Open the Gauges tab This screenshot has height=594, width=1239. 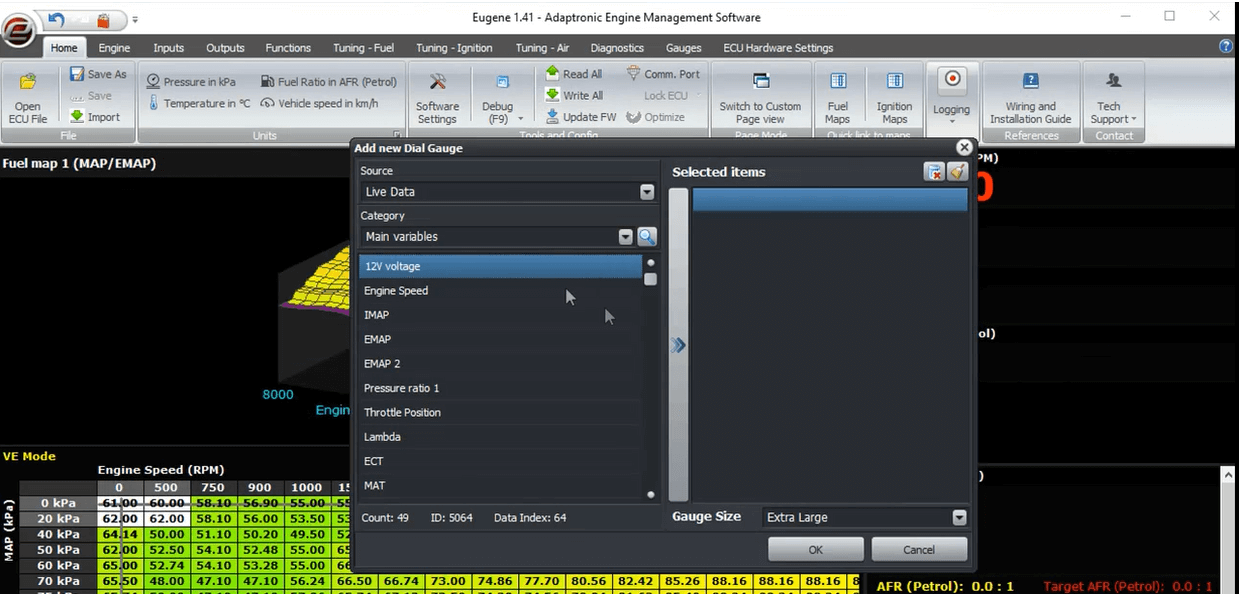click(684, 47)
